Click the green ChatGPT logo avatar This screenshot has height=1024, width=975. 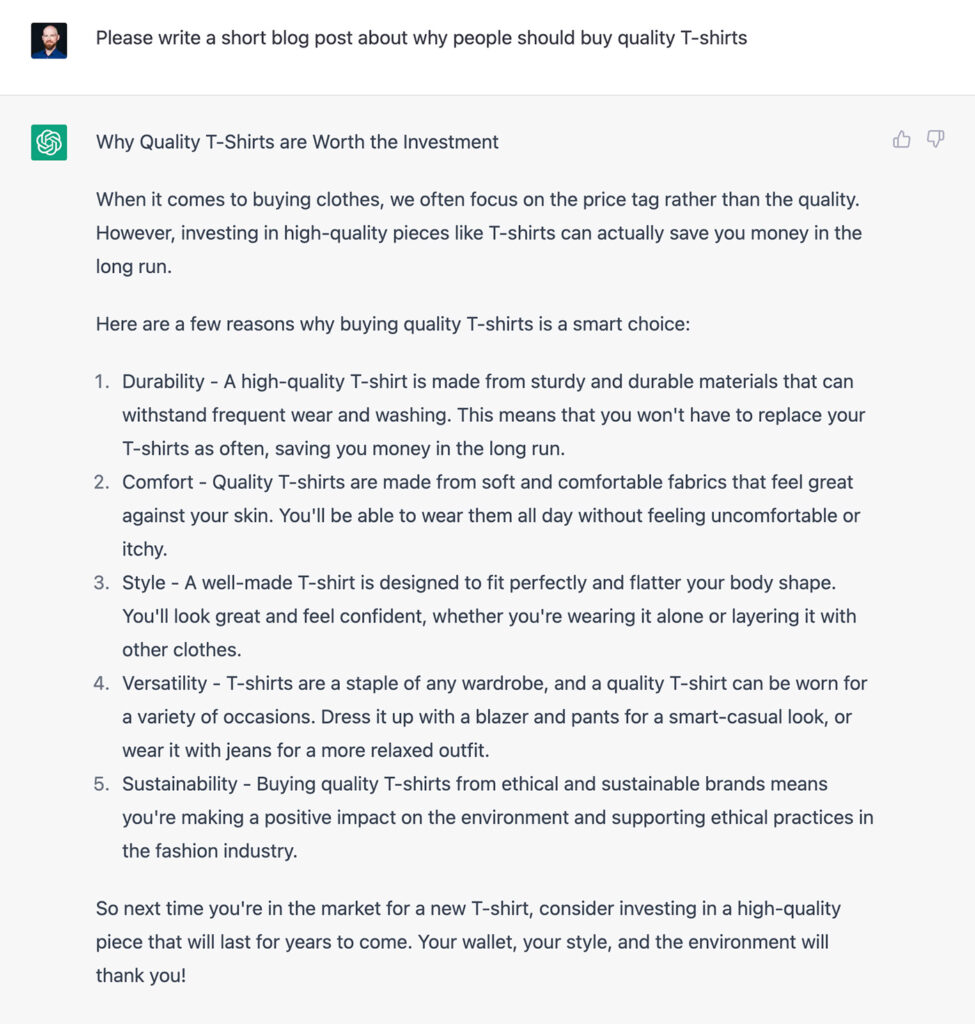tap(49, 142)
